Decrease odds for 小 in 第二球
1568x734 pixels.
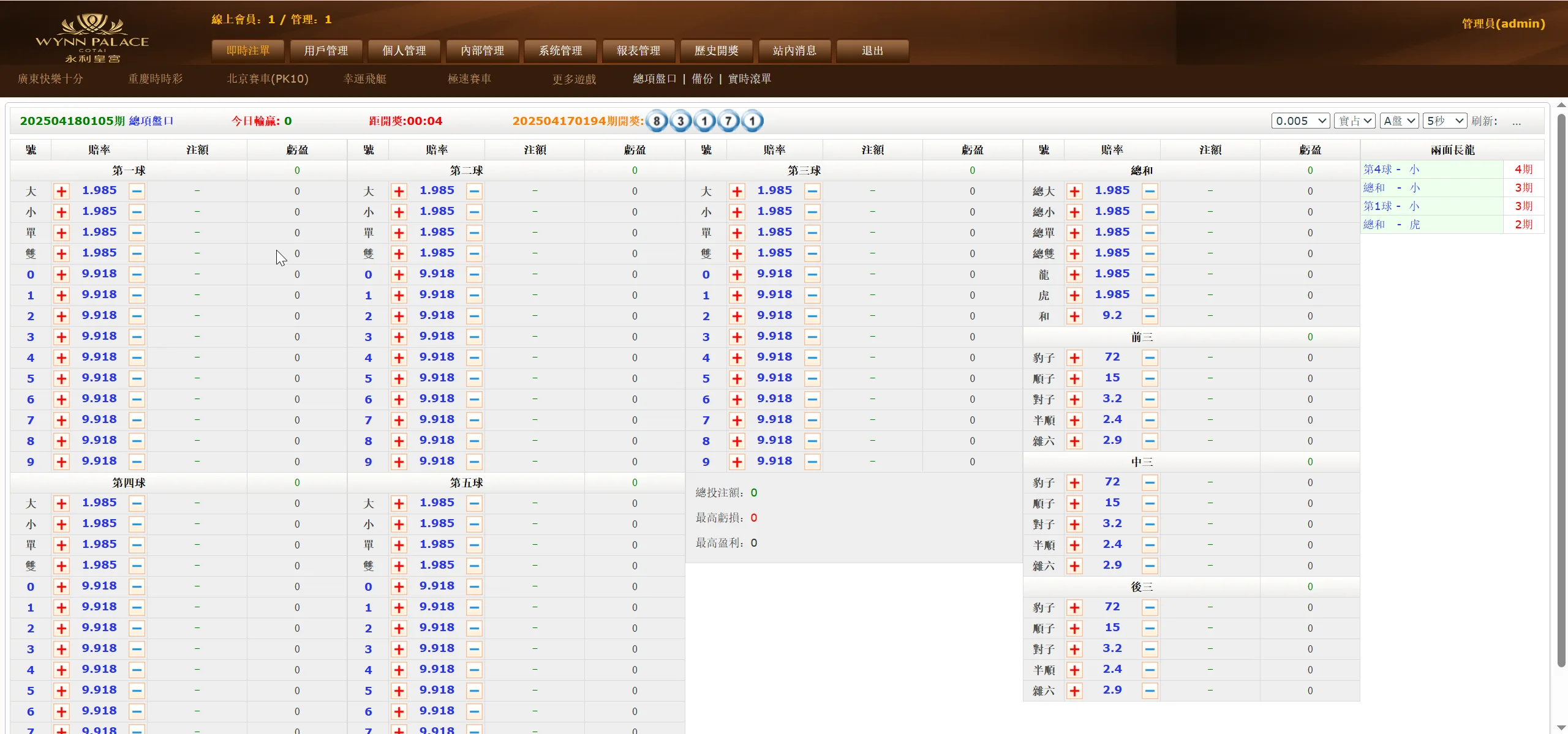(475, 212)
